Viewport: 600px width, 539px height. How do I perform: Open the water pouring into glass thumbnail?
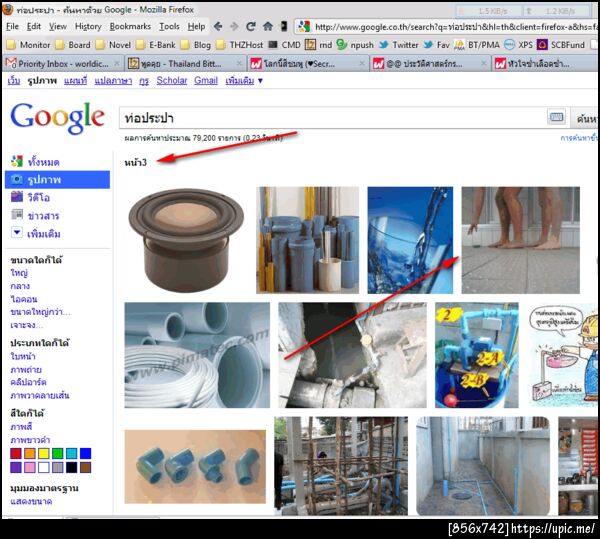(x=410, y=240)
